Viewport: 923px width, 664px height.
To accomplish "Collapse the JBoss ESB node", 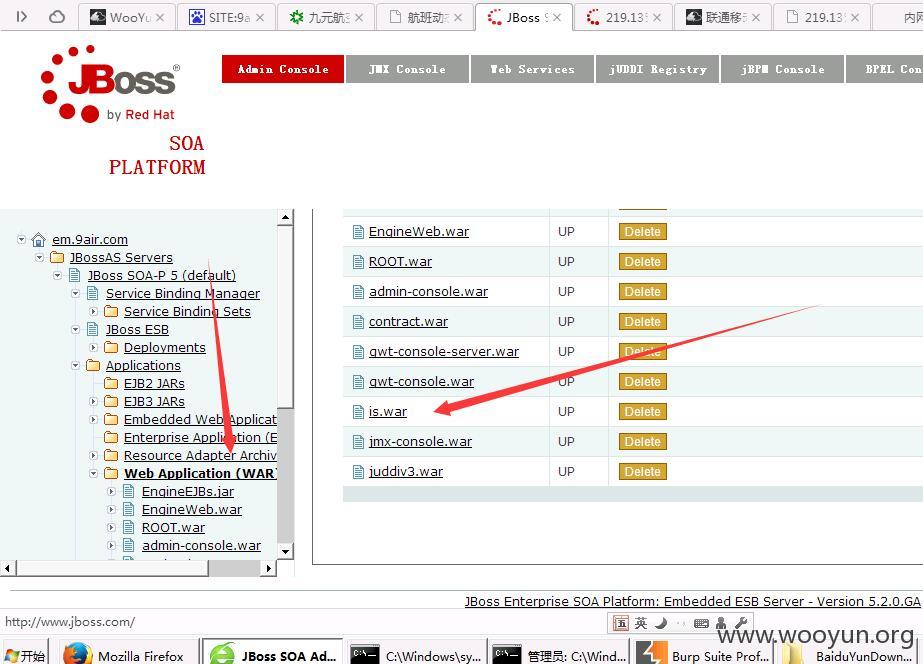I will [75, 330].
